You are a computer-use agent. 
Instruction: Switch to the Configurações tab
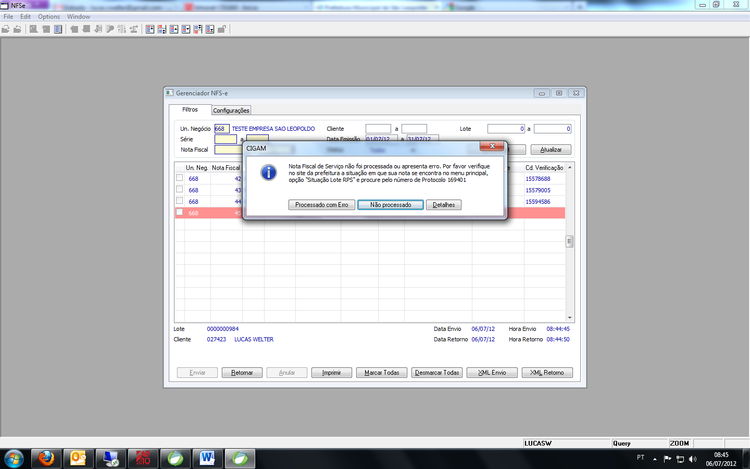pyautogui.click(x=231, y=110)
